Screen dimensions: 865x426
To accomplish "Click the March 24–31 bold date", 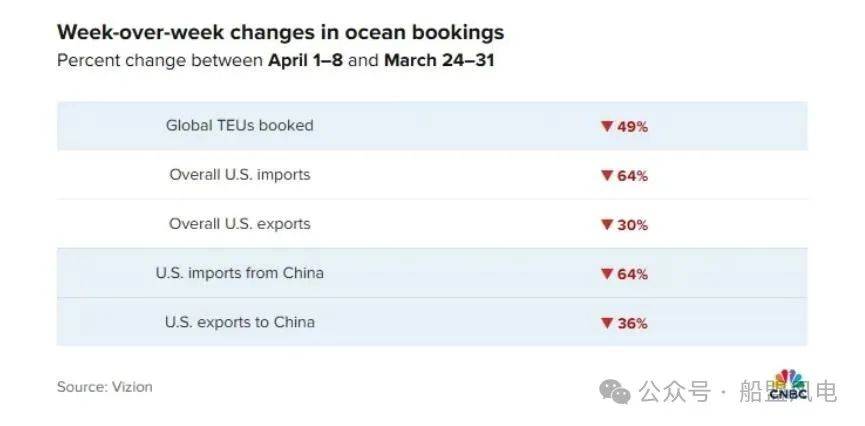I will pos(439,60).
